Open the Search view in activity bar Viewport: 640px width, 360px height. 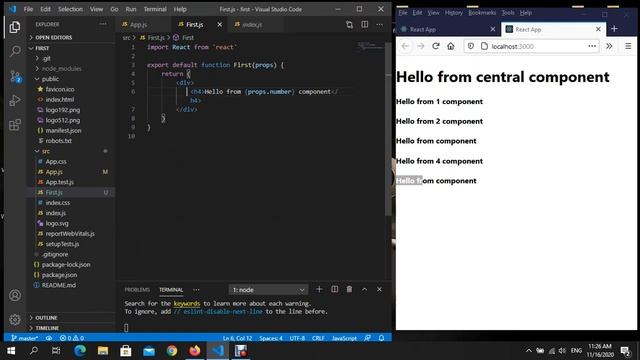pos(15,51)
